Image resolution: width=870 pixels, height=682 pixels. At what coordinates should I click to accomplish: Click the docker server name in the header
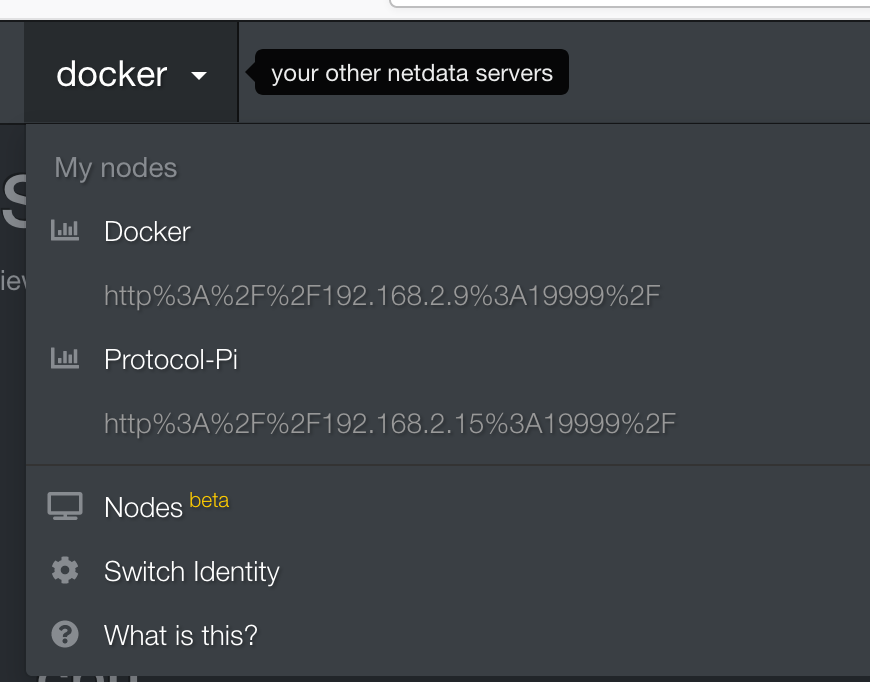(112, 73)
